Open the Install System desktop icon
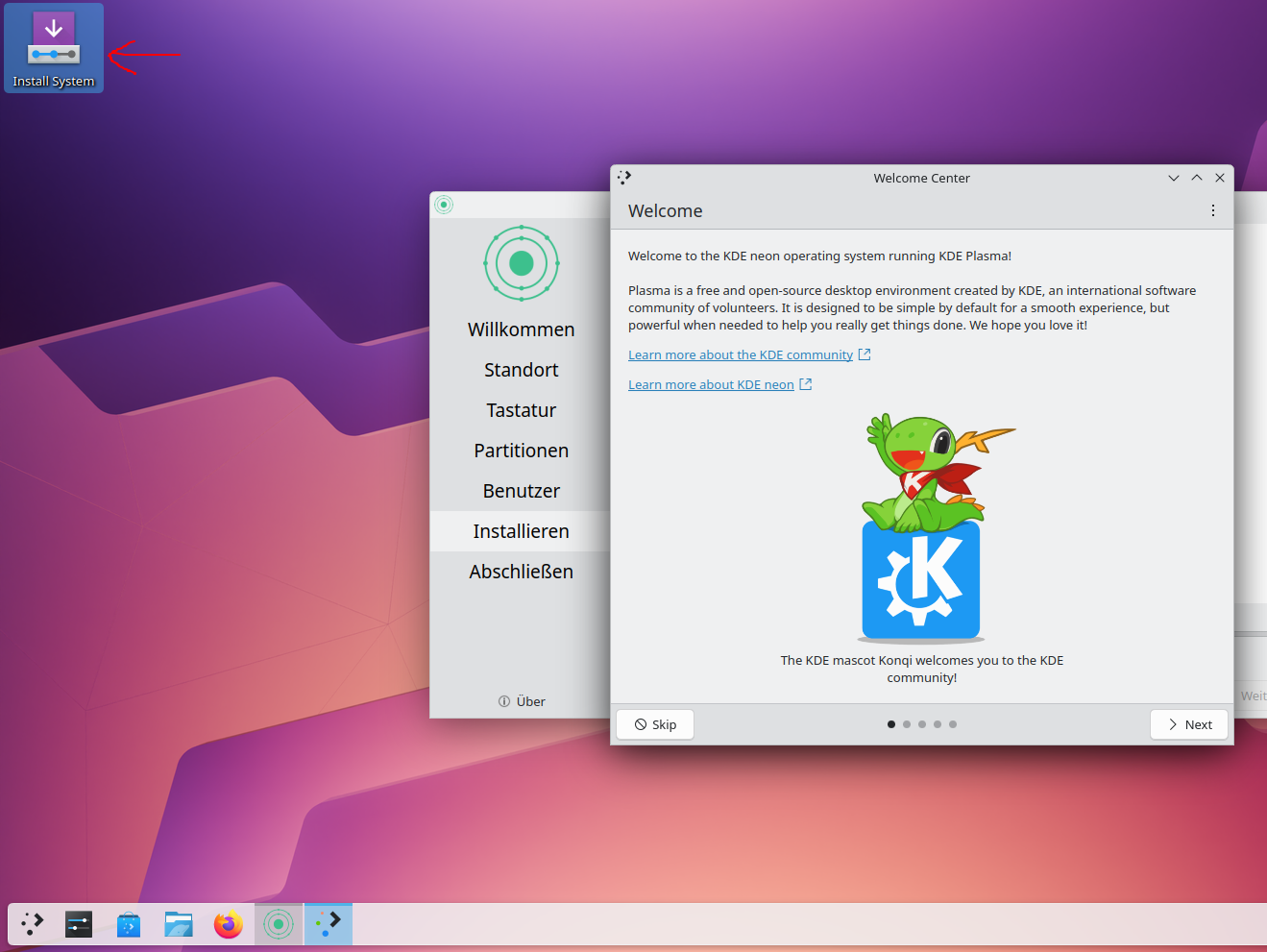1267x952 pixels. pos(54,48)
